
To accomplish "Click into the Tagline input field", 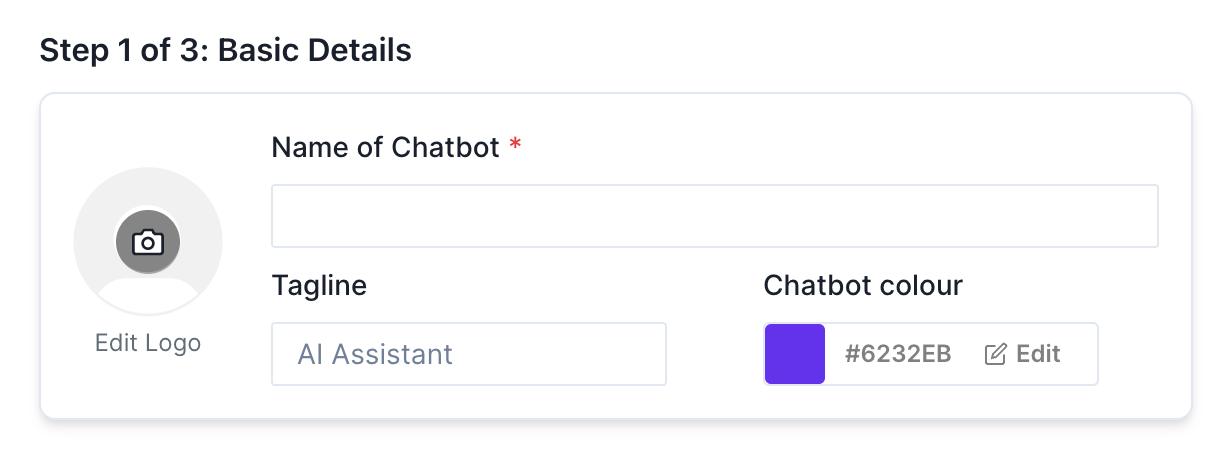I will 468,354.
